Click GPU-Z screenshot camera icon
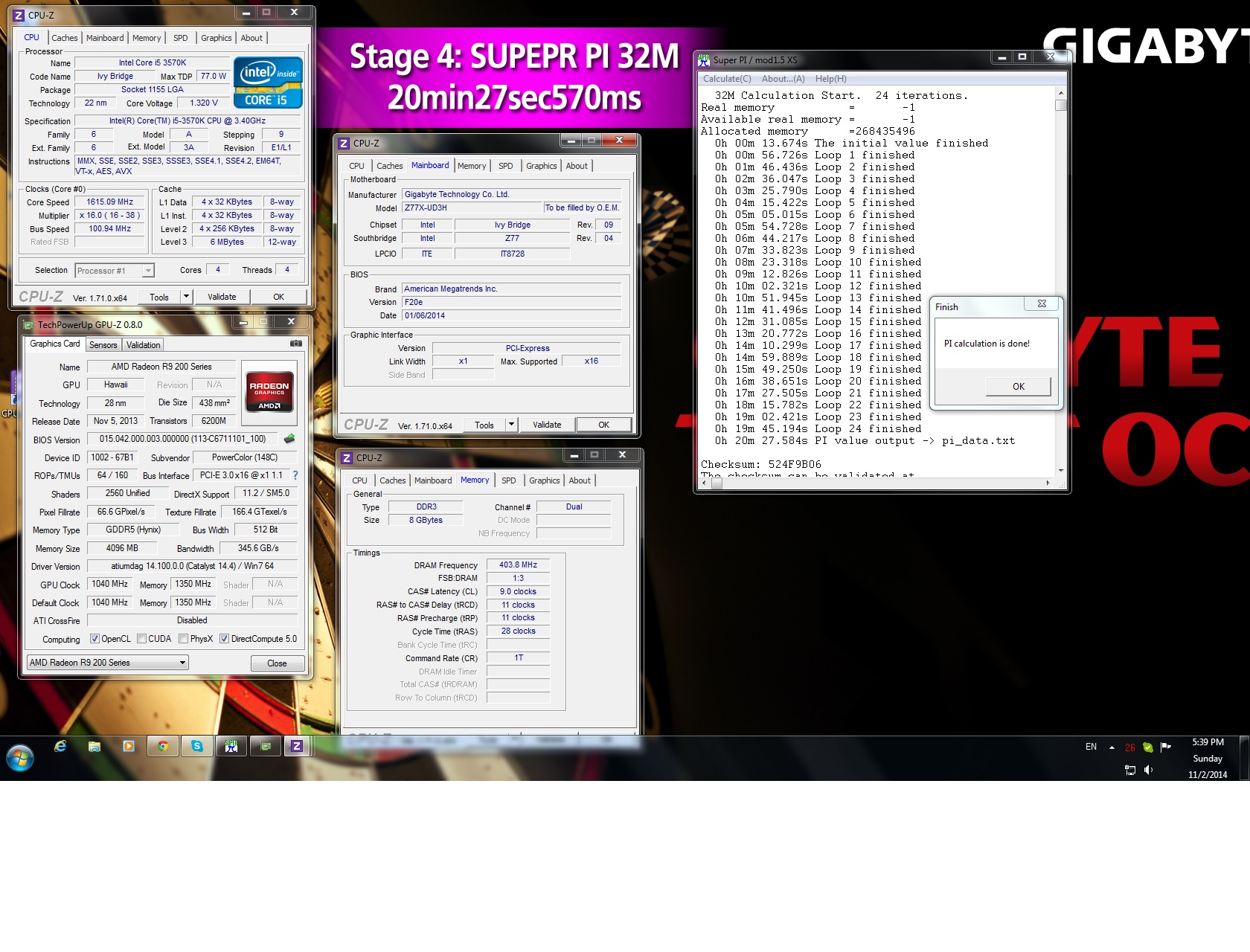The image size is (1250, 952). [x=295, y=344]
